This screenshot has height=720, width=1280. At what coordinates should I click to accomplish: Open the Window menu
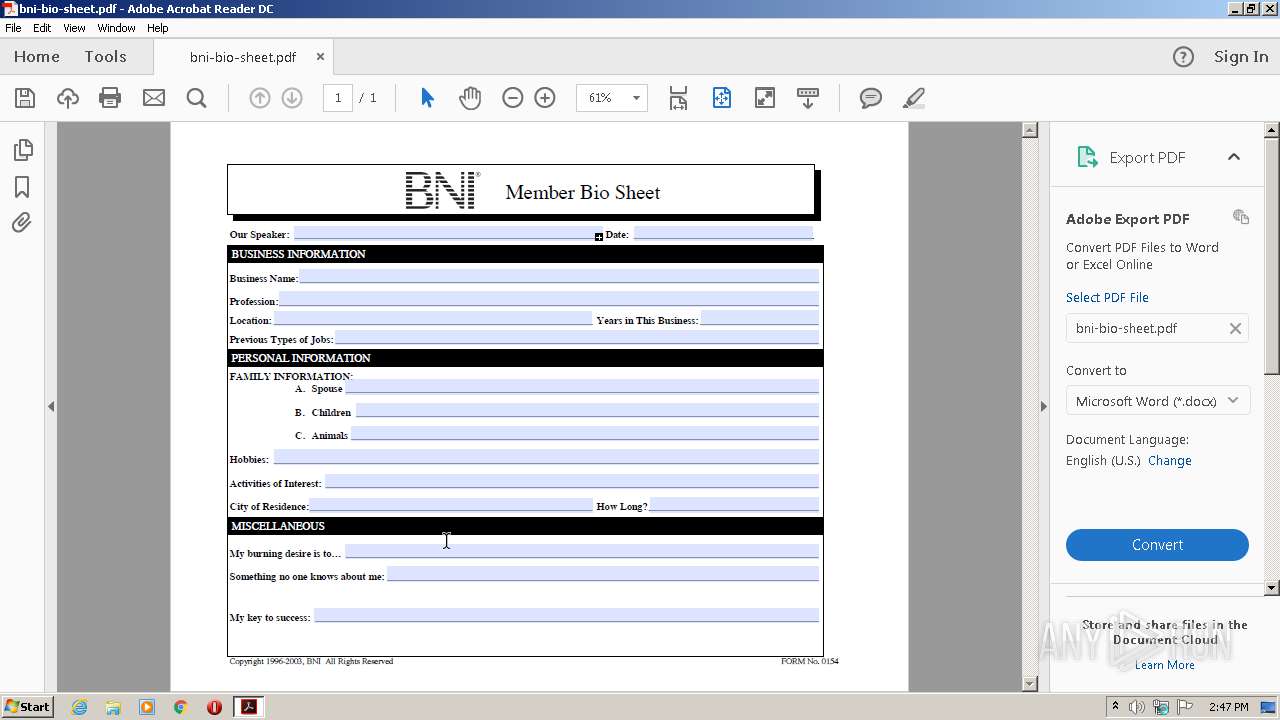click(116, 28)
